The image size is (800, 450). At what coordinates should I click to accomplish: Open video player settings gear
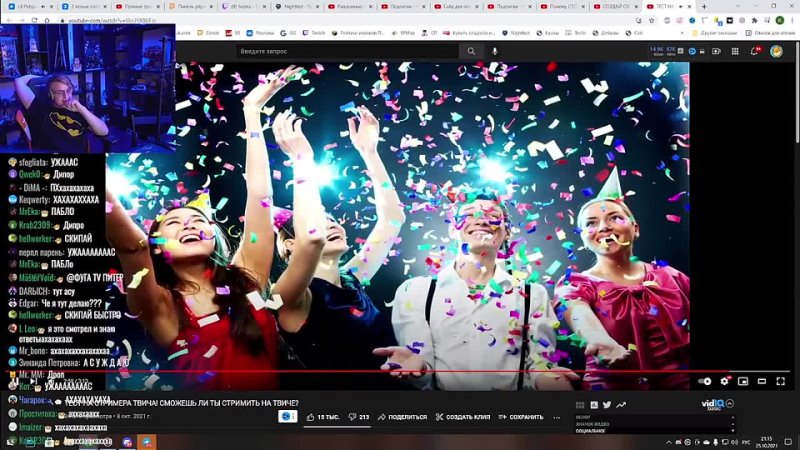725,381
